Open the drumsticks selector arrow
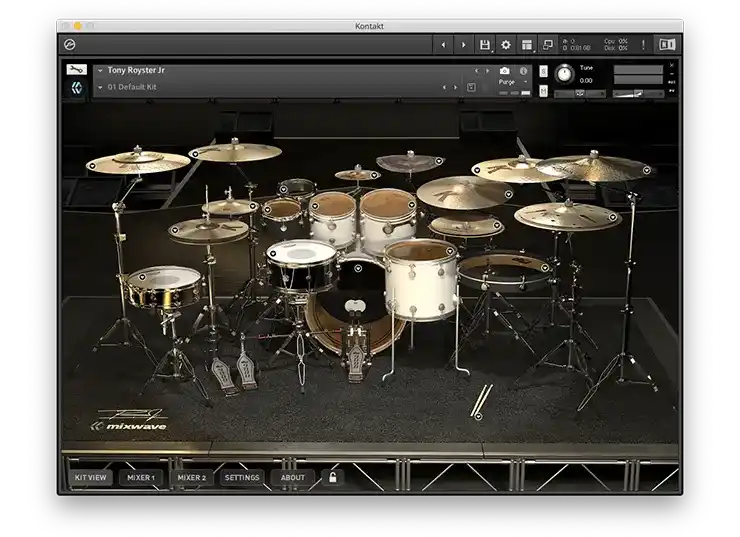Image resolution: width=740 pixels, height=537 pixels. (478, 416)
